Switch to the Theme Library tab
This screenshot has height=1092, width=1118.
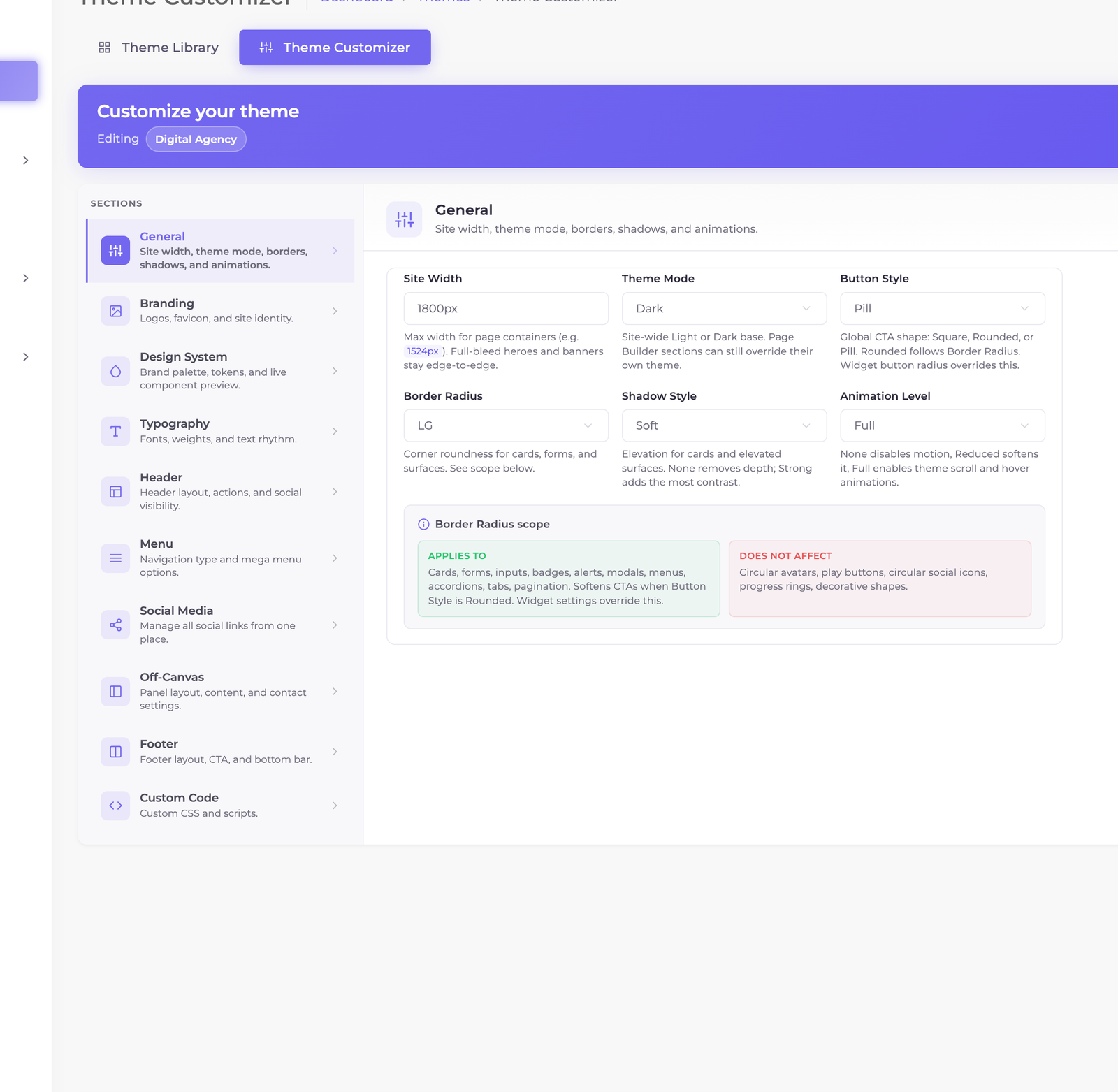pyautogui.click(x=159, y=48)
